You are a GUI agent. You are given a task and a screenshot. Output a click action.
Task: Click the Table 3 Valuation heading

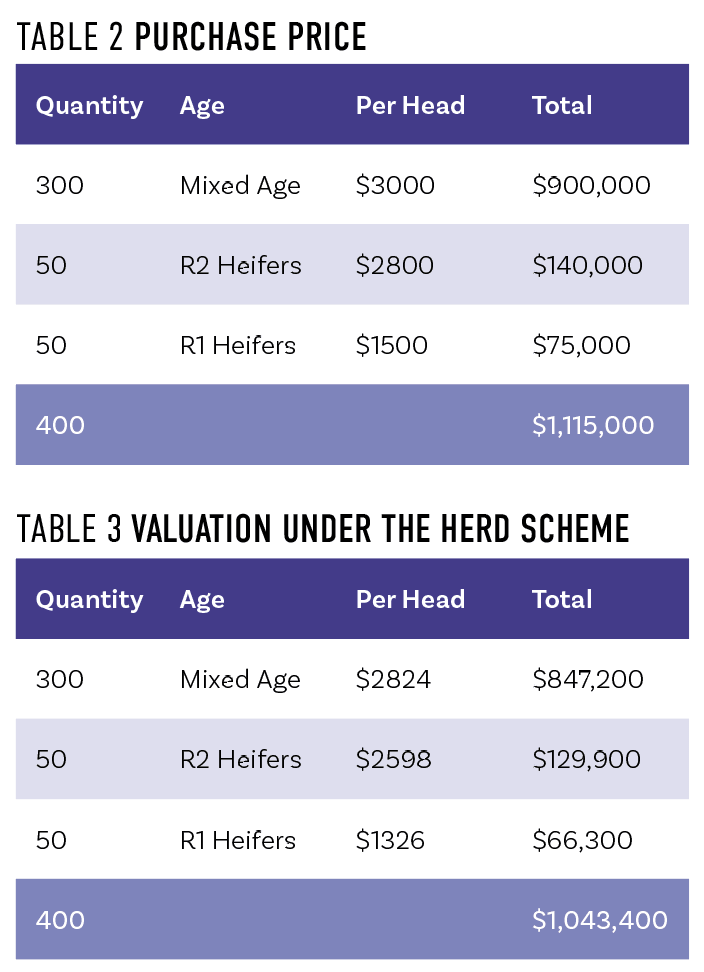[x=323, y=529]
